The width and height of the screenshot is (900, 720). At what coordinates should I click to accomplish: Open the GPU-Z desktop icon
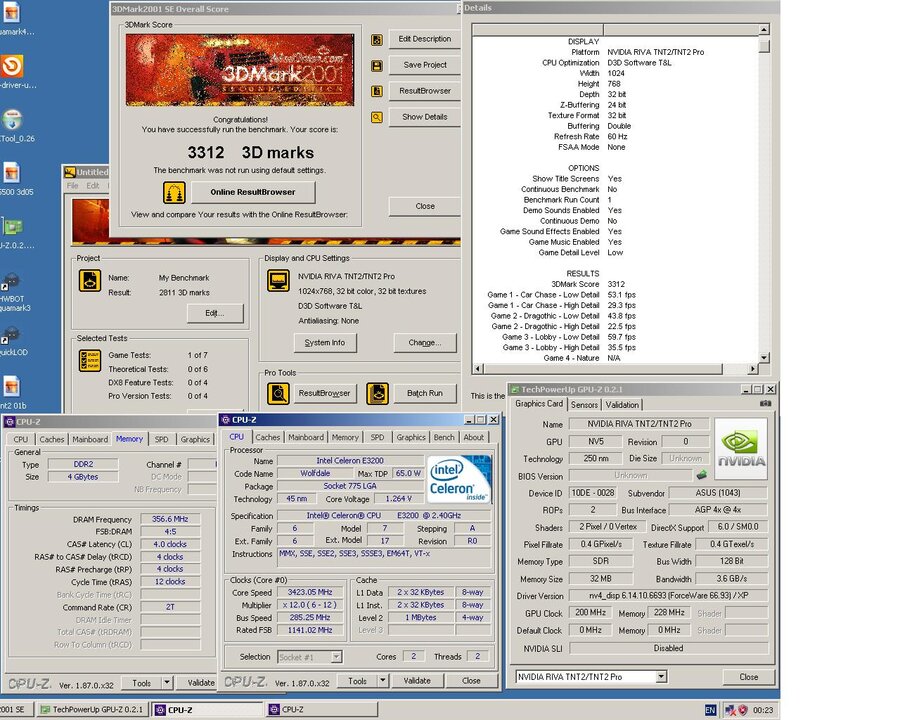point(12,227)
